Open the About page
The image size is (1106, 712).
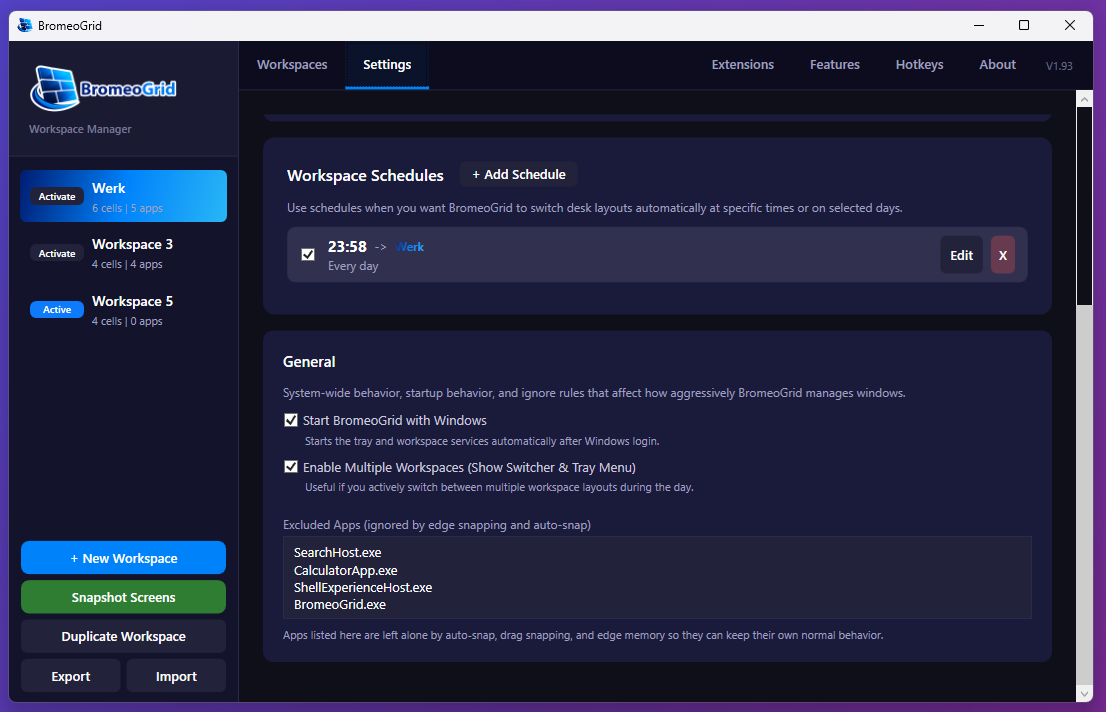click(x=997, y=65)
